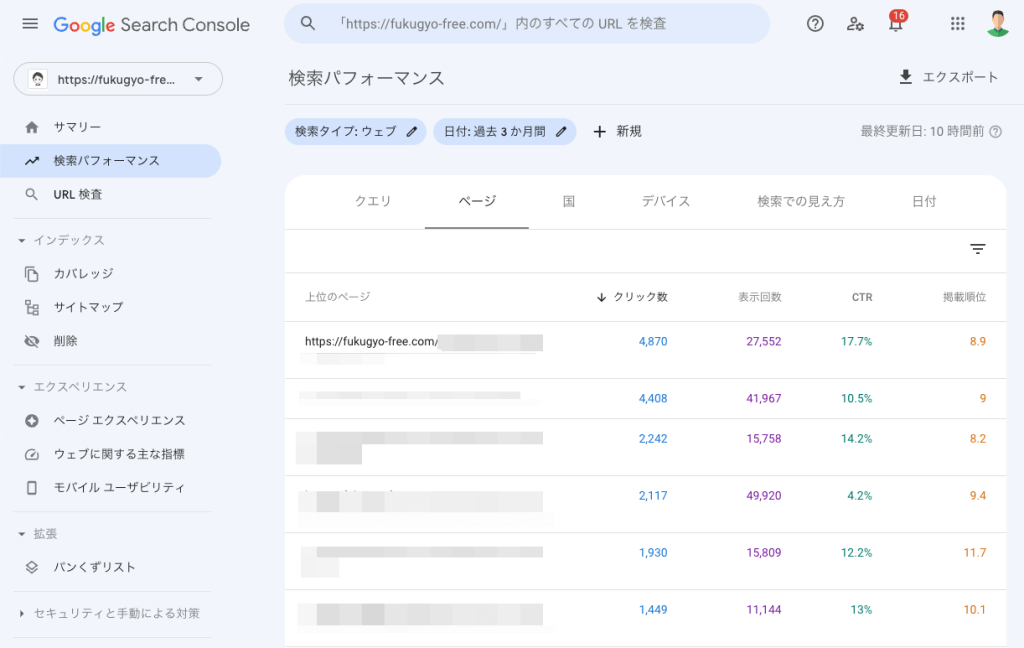
Task: Click 日付: 過去 3 か月間 filter chip
Action: [x=505, y=132]
